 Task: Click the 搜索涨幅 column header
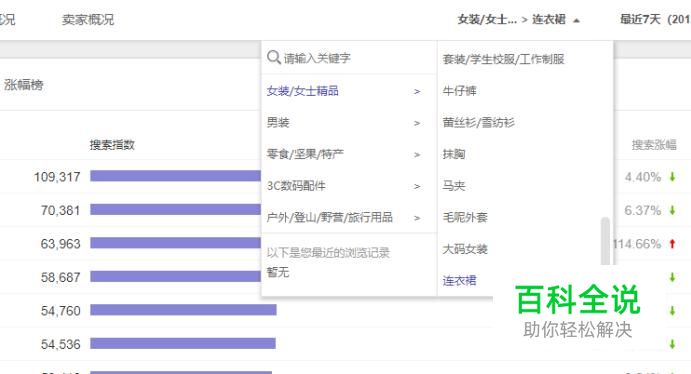point(654,144)
